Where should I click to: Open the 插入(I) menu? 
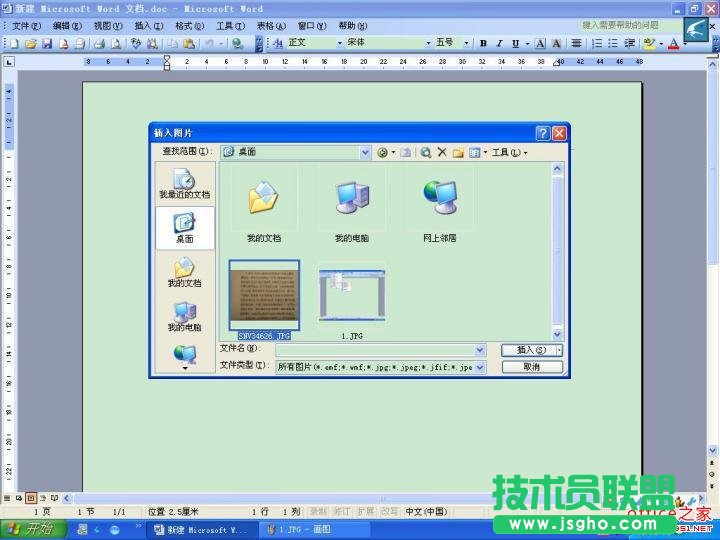click(x=149, y=26)
